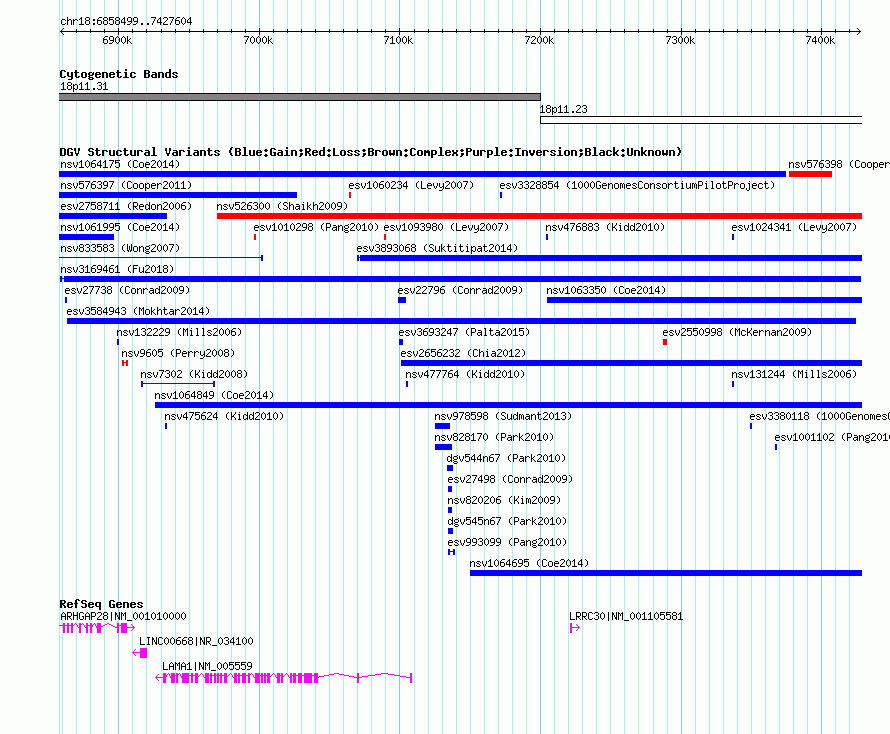Screen dimensions: 890x734
Task: Click the white 18p11.23 cytoband bar
Action: [701, 120]
